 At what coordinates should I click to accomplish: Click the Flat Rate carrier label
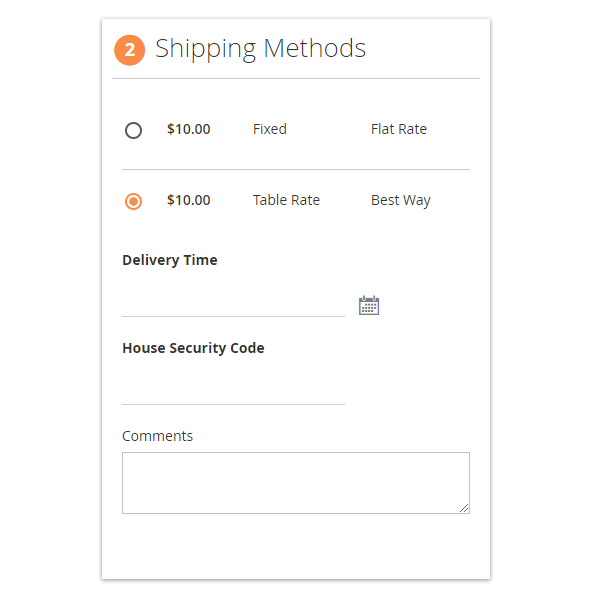(x=398, y=129)
